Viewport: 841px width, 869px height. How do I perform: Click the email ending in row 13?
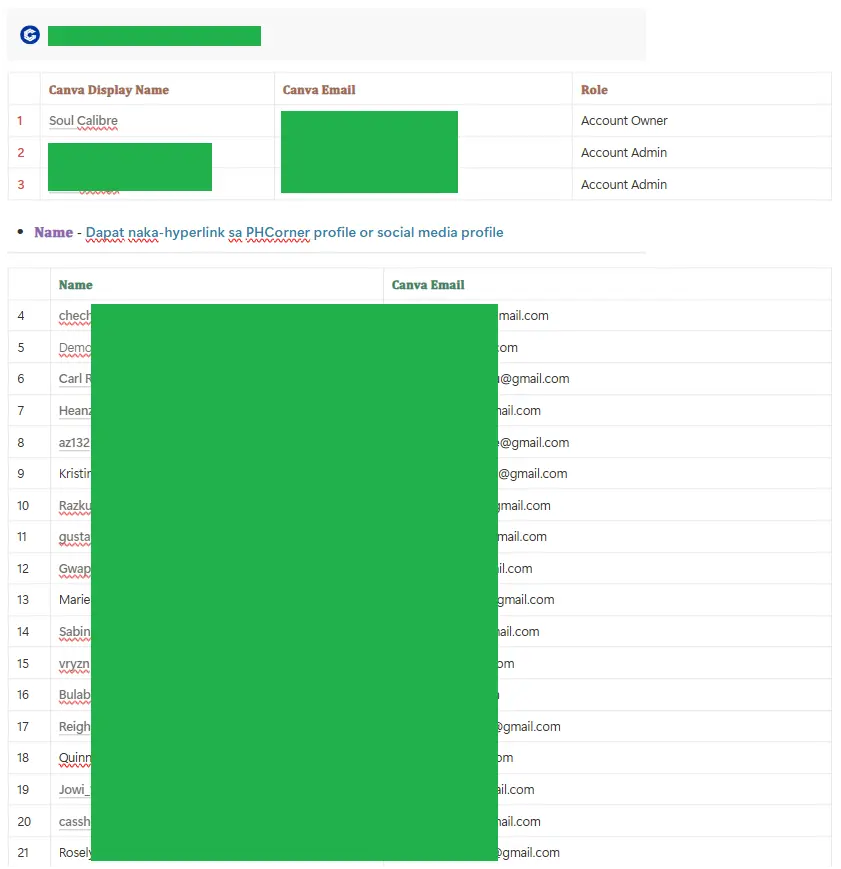(526, 600)
